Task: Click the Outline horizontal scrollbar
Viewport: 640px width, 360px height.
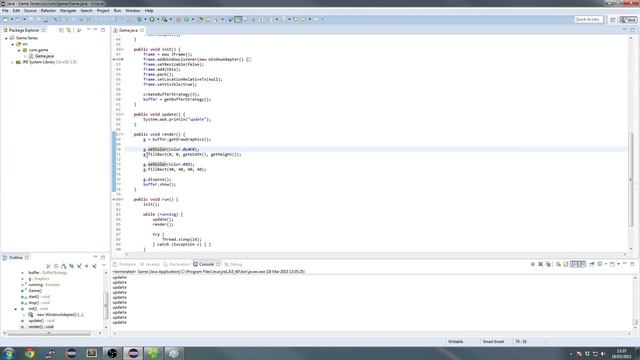Action: (49, 333)
